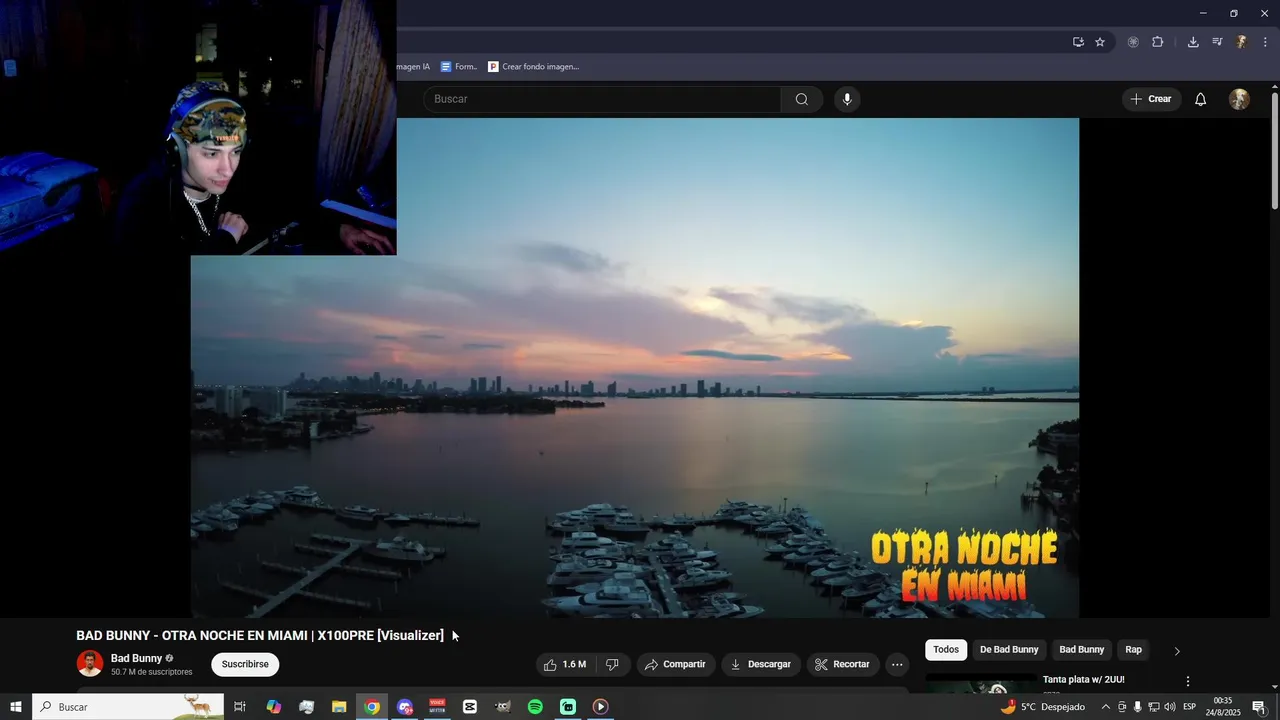Click the YouTube search magnifier button
The image size is (1280, 720).
[802, 99]
